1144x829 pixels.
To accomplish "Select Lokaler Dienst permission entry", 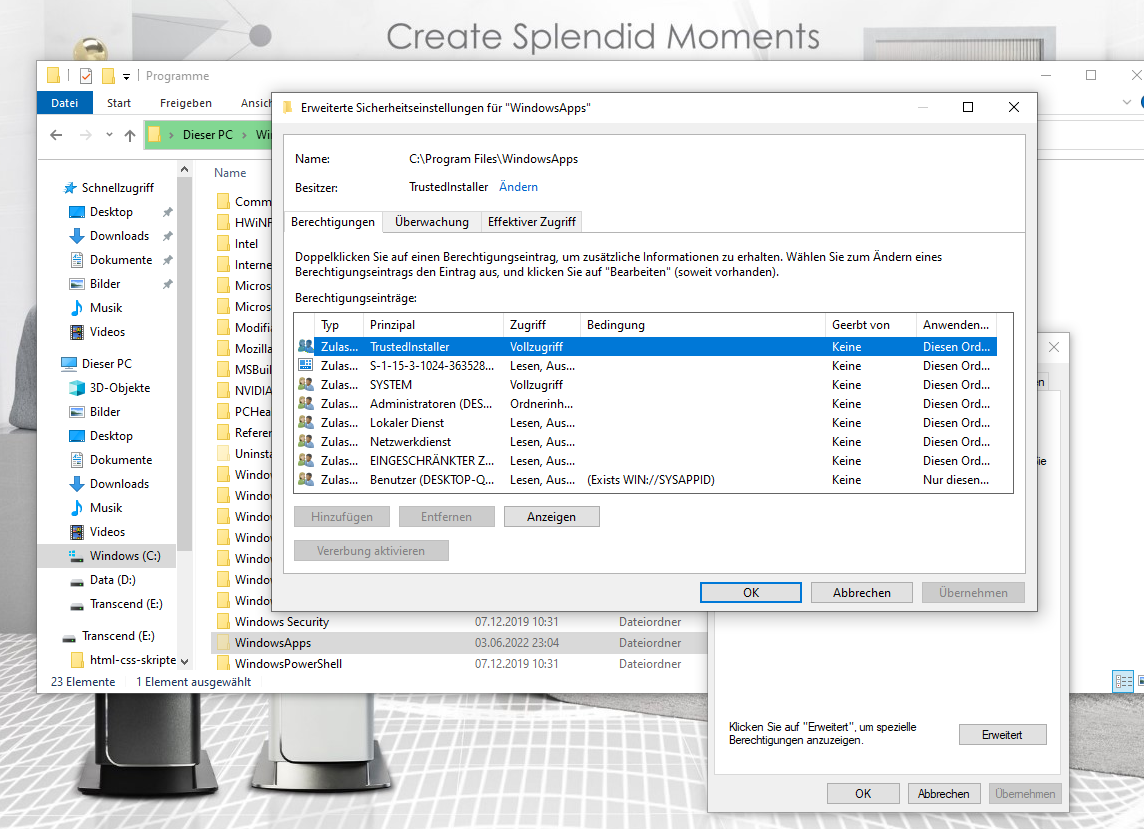I will (646, 423).
